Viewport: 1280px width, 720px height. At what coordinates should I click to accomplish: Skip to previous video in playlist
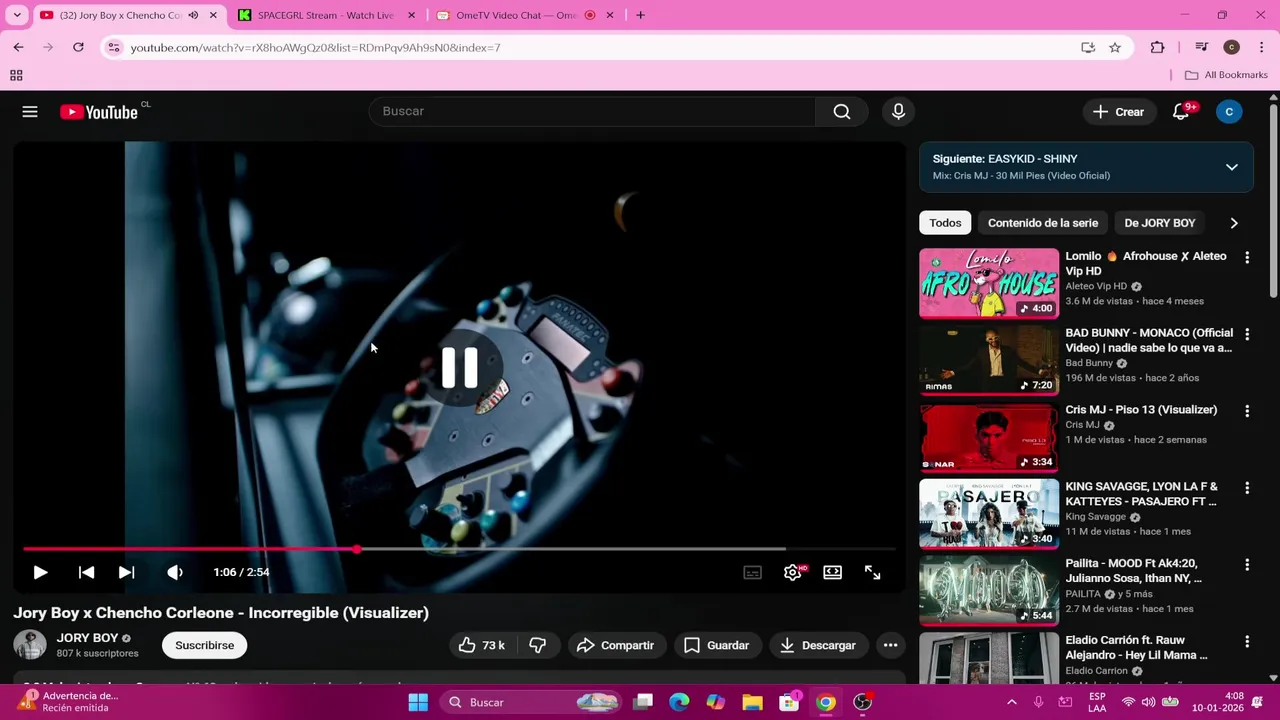[x=86, y=572]
